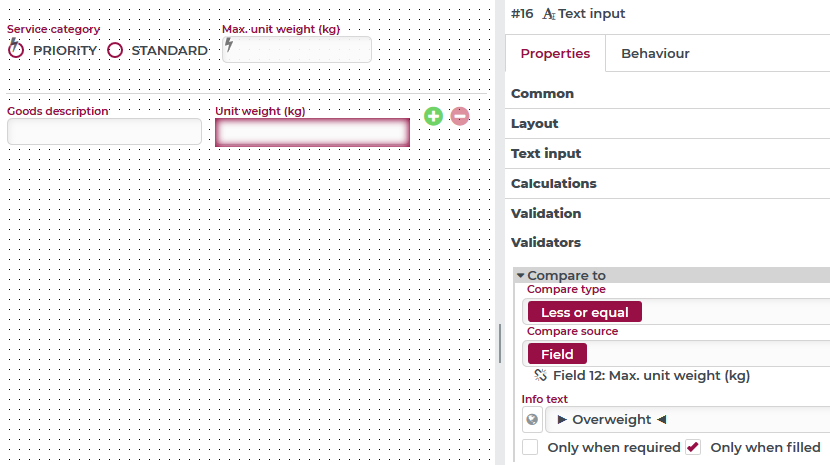
Task: Click the link icon next to Field 12
Action: tap(540, 375)
